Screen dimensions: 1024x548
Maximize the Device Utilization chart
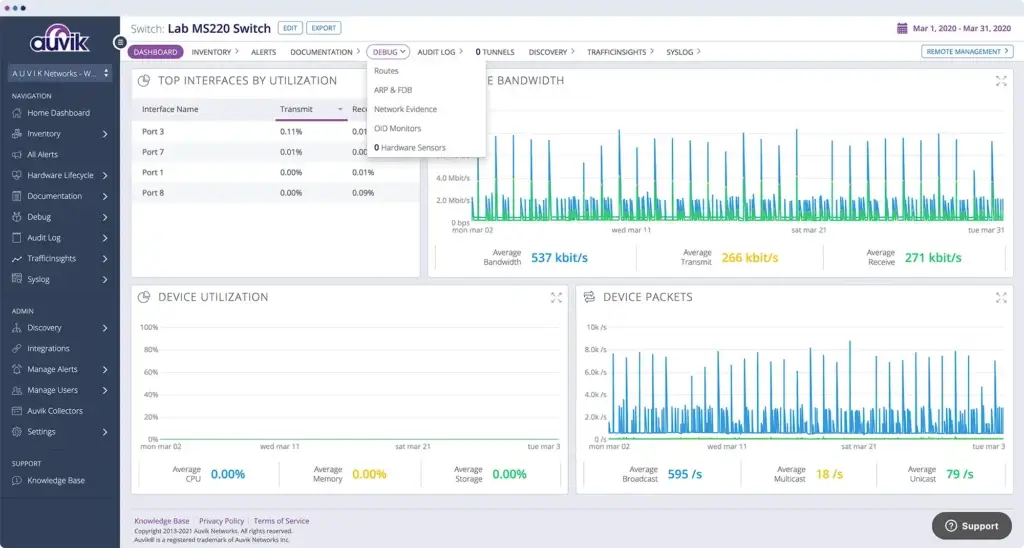[x=556, y=298]
